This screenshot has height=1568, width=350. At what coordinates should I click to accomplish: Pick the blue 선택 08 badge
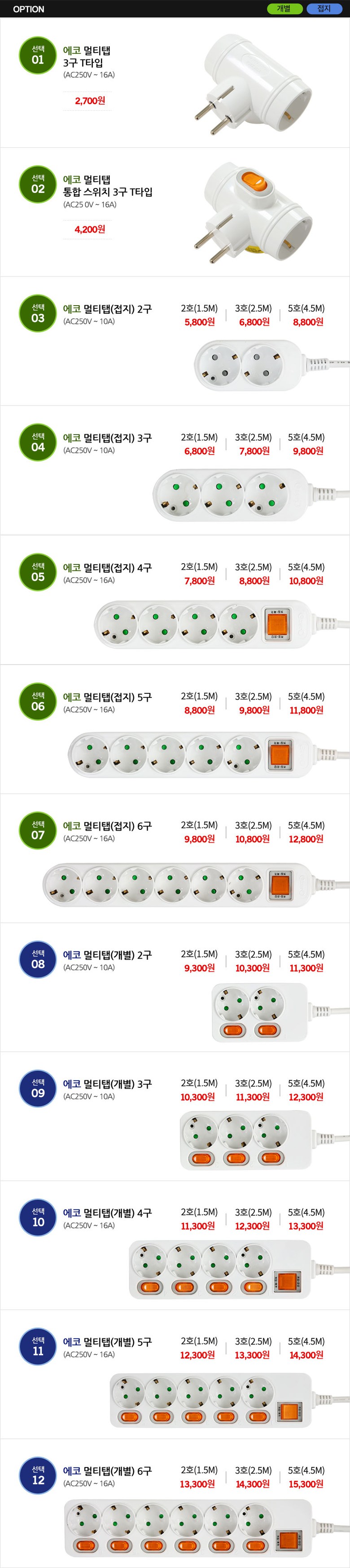38,959
